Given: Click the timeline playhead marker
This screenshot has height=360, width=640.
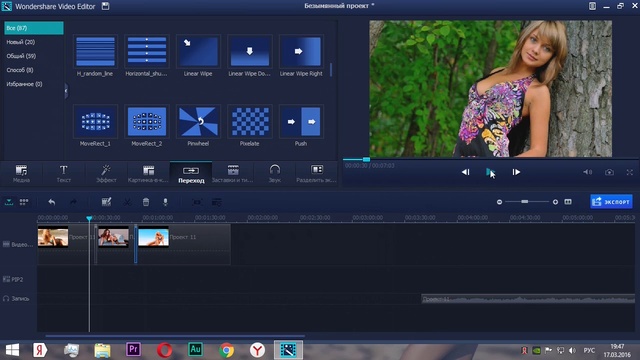Looking at the screenshot, I should point(89,219).
